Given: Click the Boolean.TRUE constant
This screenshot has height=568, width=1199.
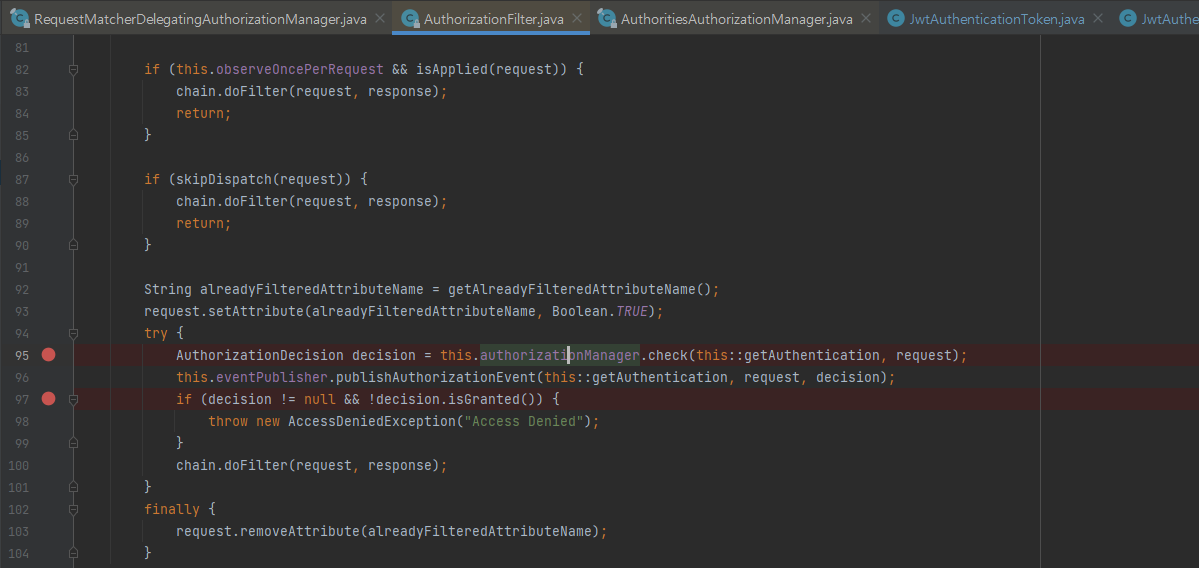Looking at the screenshot, I should [600, 311].
